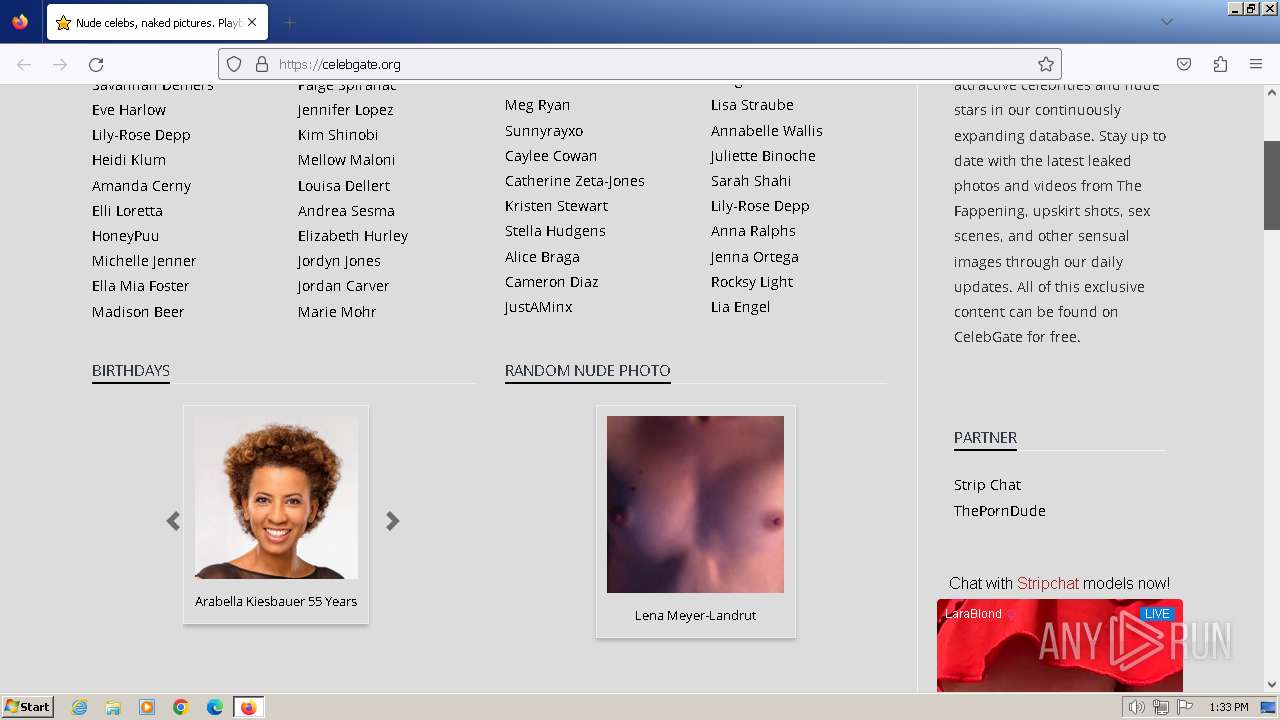Screen dimensions: 1280x720
Task: Open the Eve Harlow link
Action: click(129, 110)
